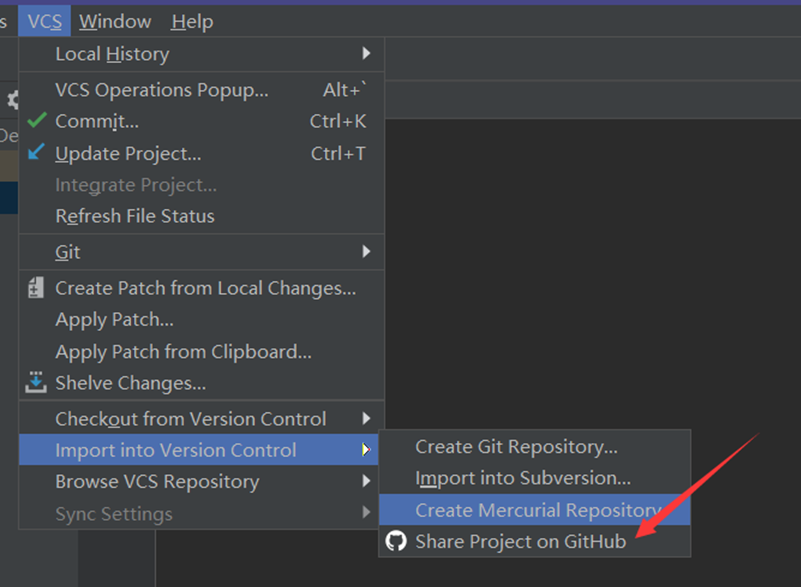801x587 pixels.
Task: Click the Ctrl+T shortcut label
Action: (339, 153)
